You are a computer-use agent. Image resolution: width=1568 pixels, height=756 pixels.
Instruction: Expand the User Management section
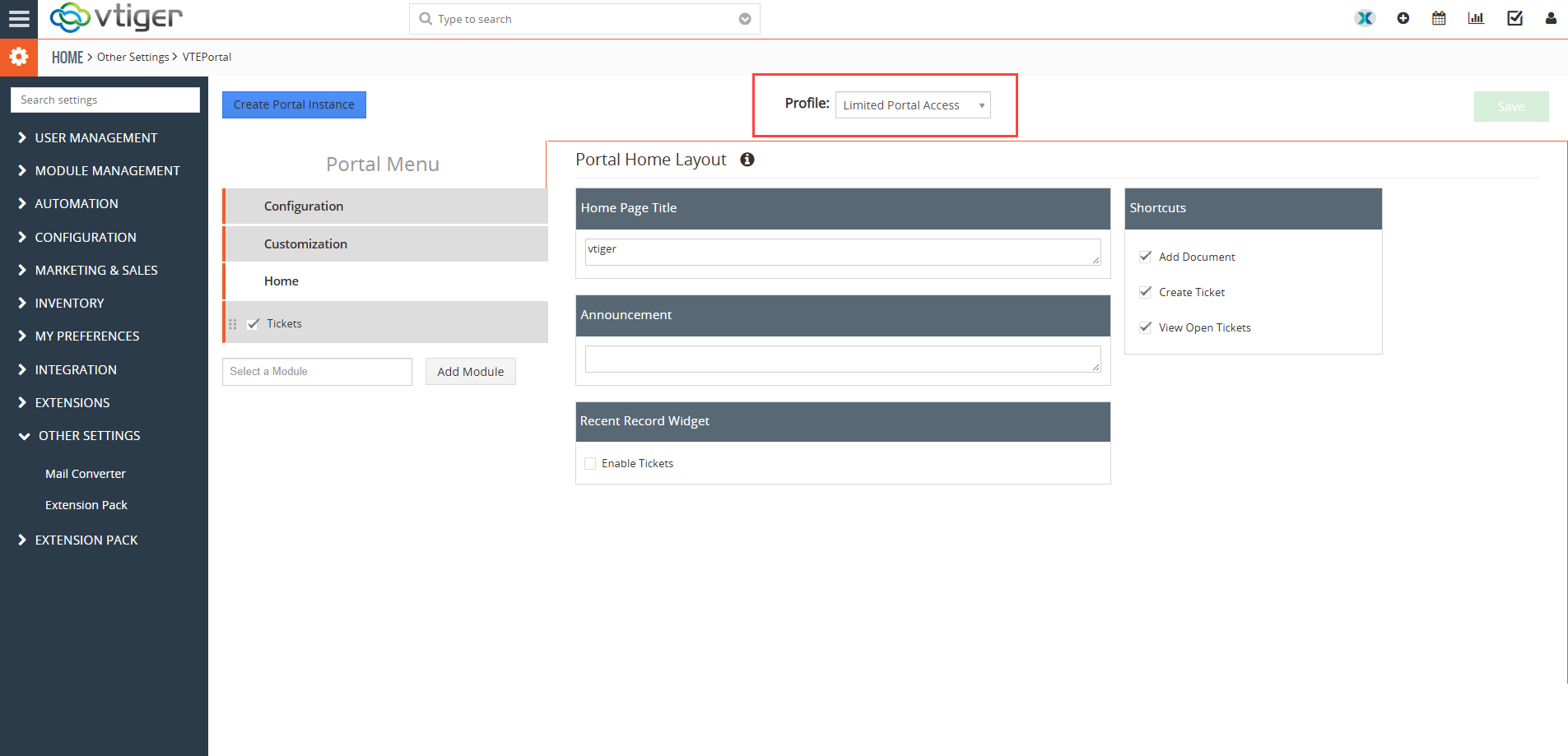coord(95,138)
